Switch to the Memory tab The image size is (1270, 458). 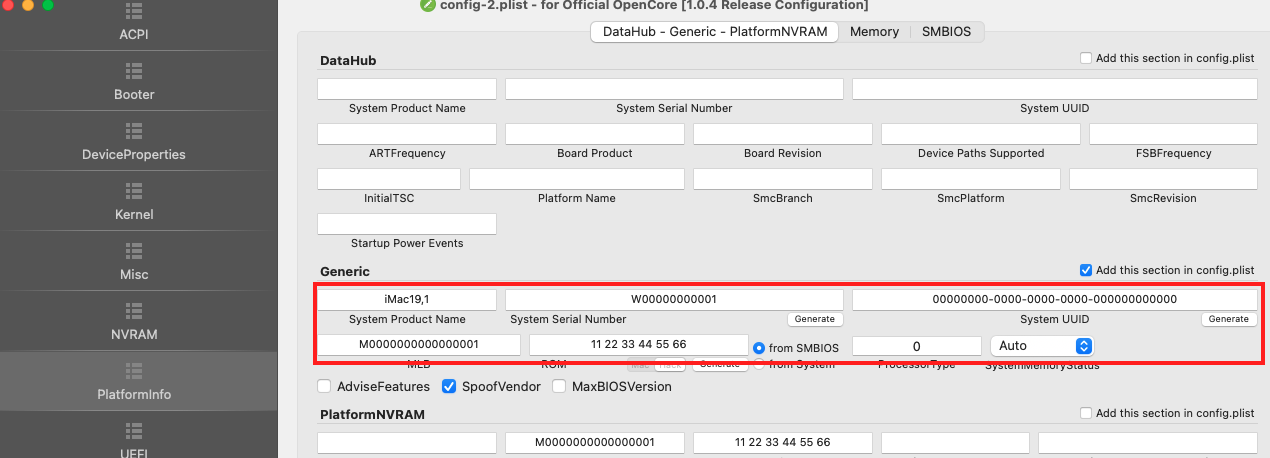(x=874, y=32)
